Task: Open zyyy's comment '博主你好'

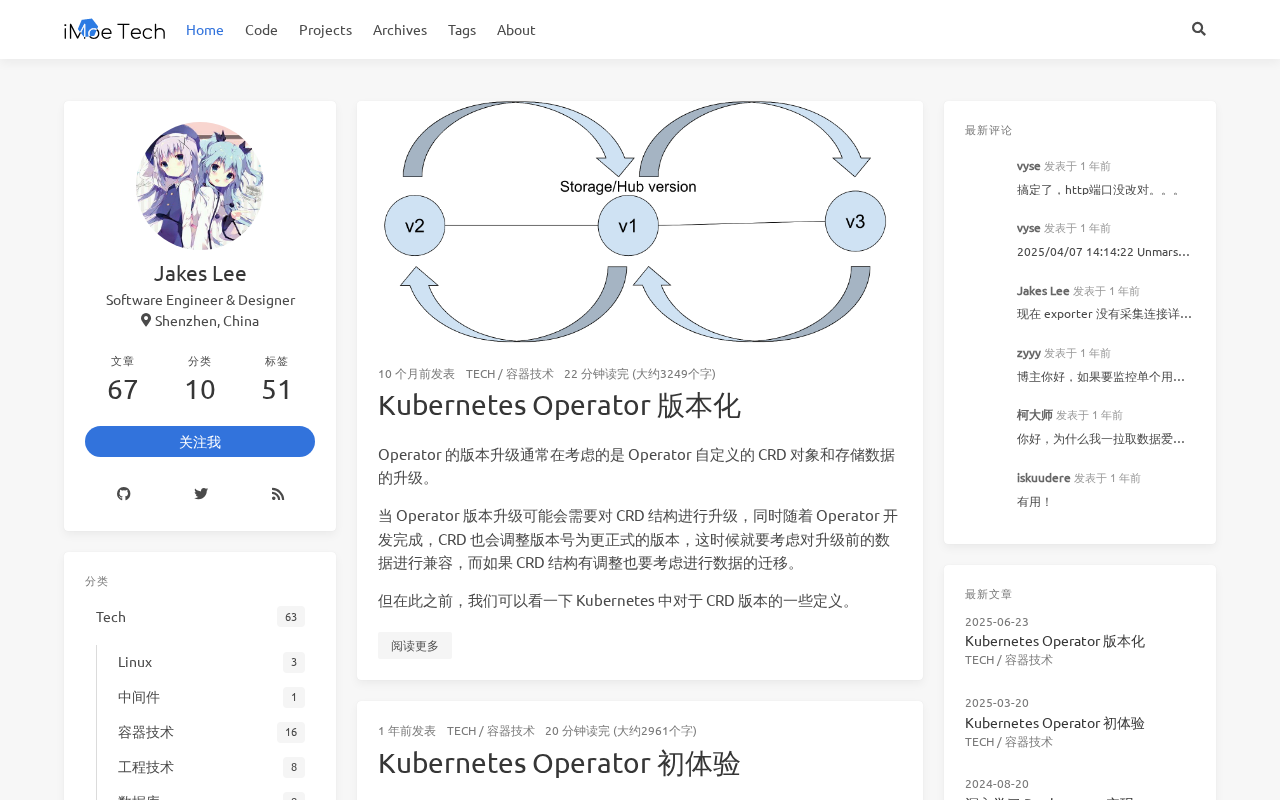Action: [1101, 376]
